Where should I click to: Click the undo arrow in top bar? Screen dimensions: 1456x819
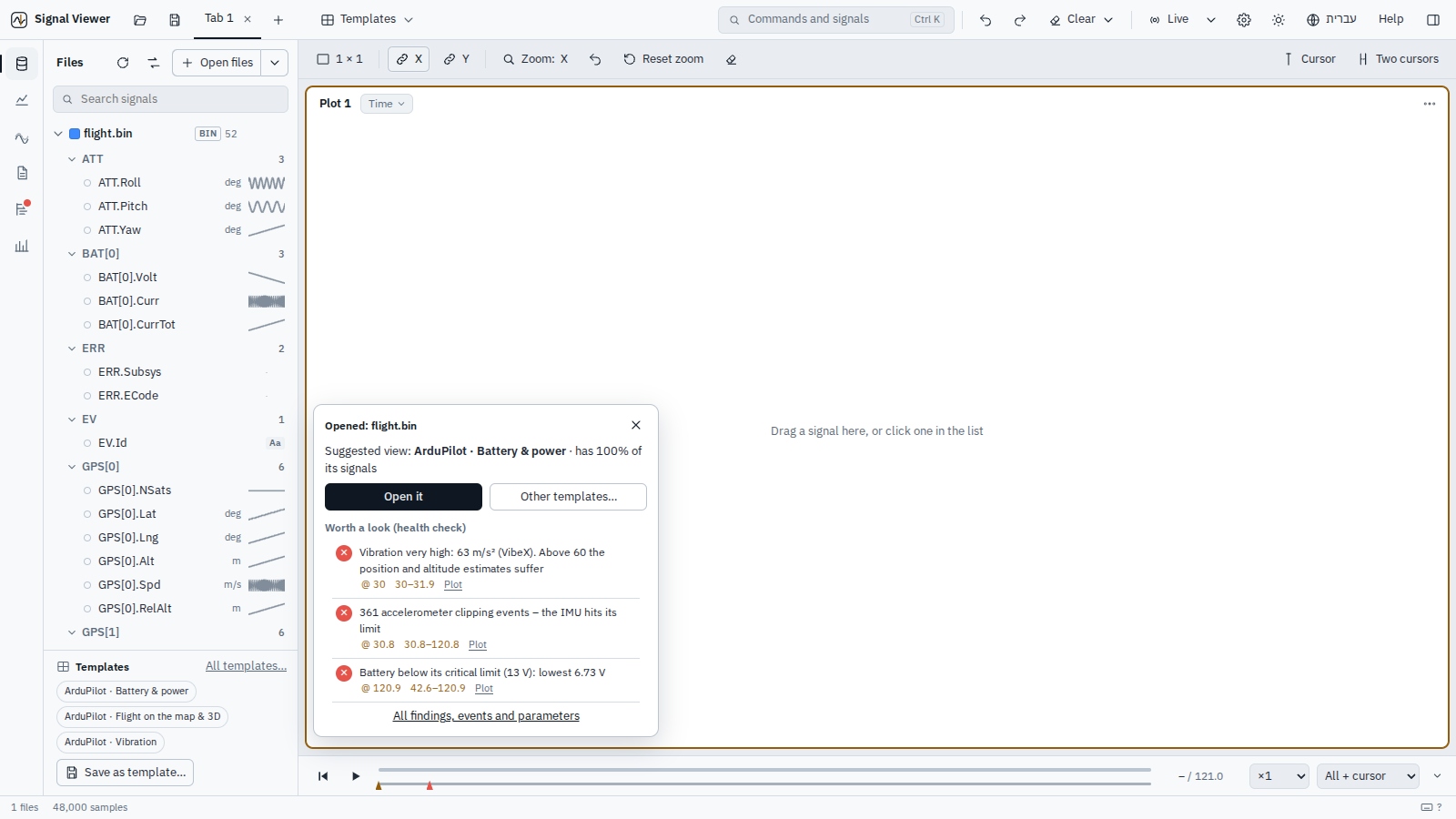(986, 19)
